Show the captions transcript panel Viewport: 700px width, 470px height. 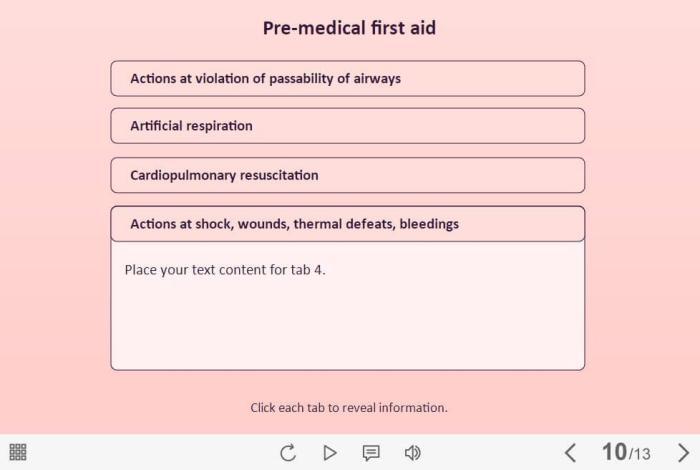click(371, 453)
